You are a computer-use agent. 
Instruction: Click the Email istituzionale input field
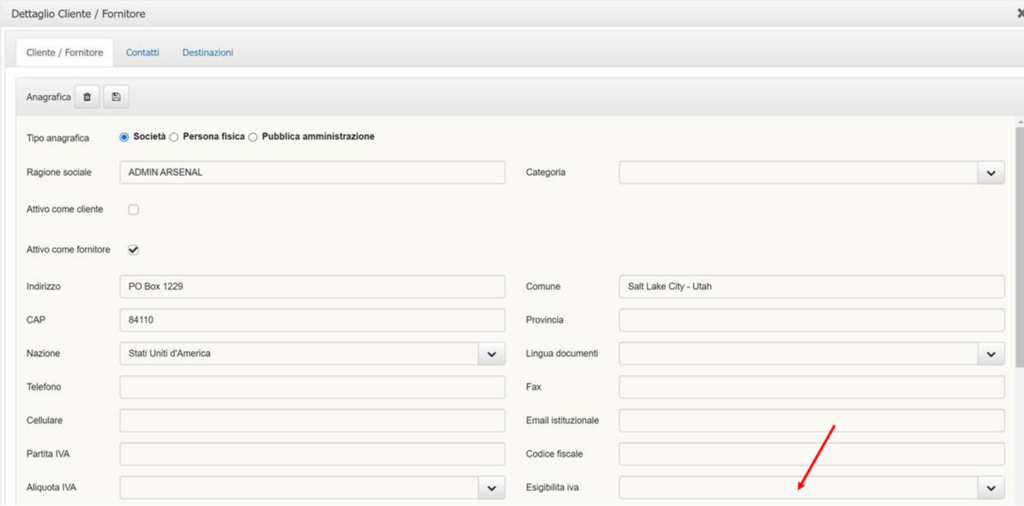coord(812,420)
